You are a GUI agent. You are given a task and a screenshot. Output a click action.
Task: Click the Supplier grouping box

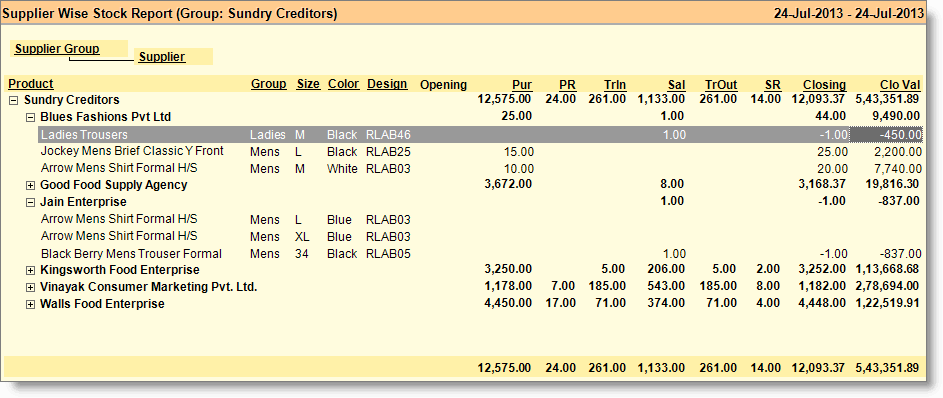pyautogui.click(x=173, y=57)
